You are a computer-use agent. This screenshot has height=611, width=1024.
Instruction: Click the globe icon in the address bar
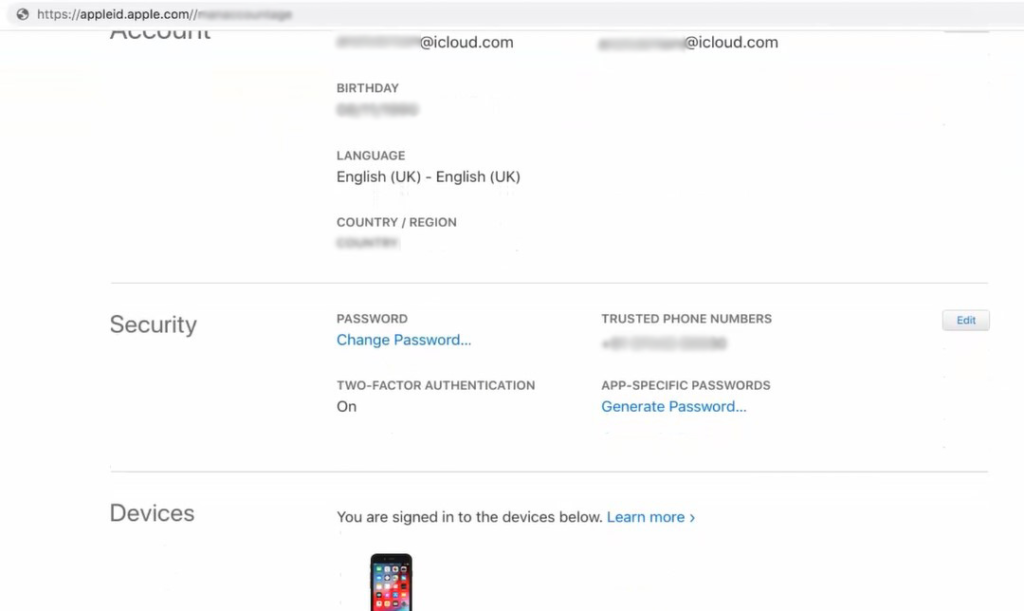click(23, 14)
